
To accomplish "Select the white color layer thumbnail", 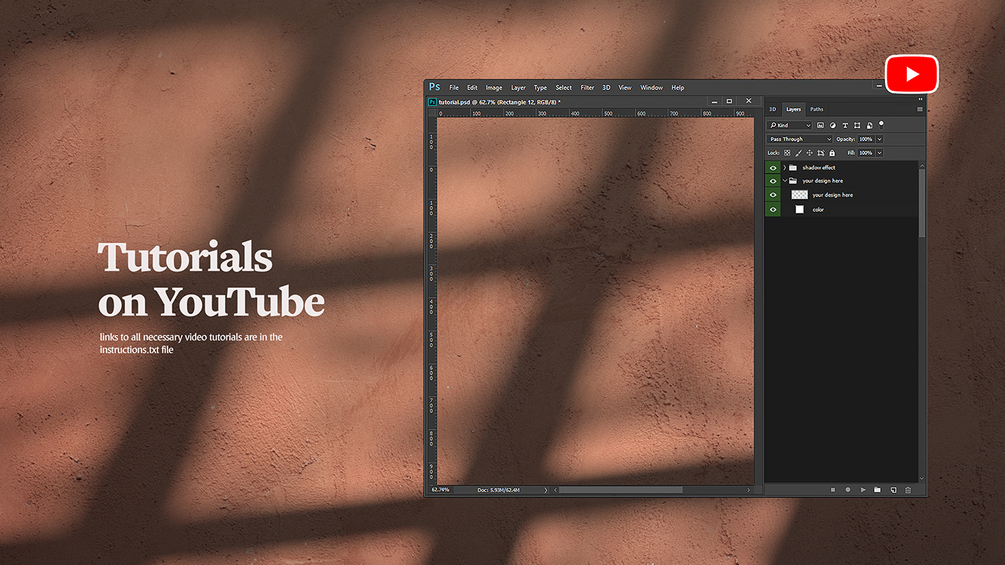I will click(799, 209).
